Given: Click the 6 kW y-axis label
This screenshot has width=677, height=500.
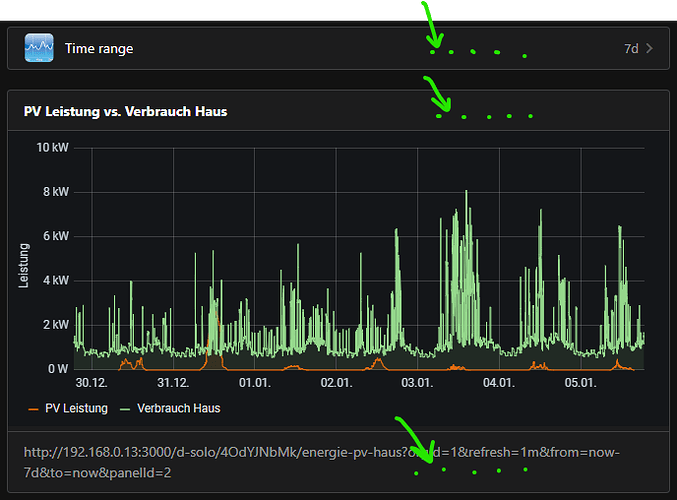Looking at the screenshot, I should coord(56,236).
